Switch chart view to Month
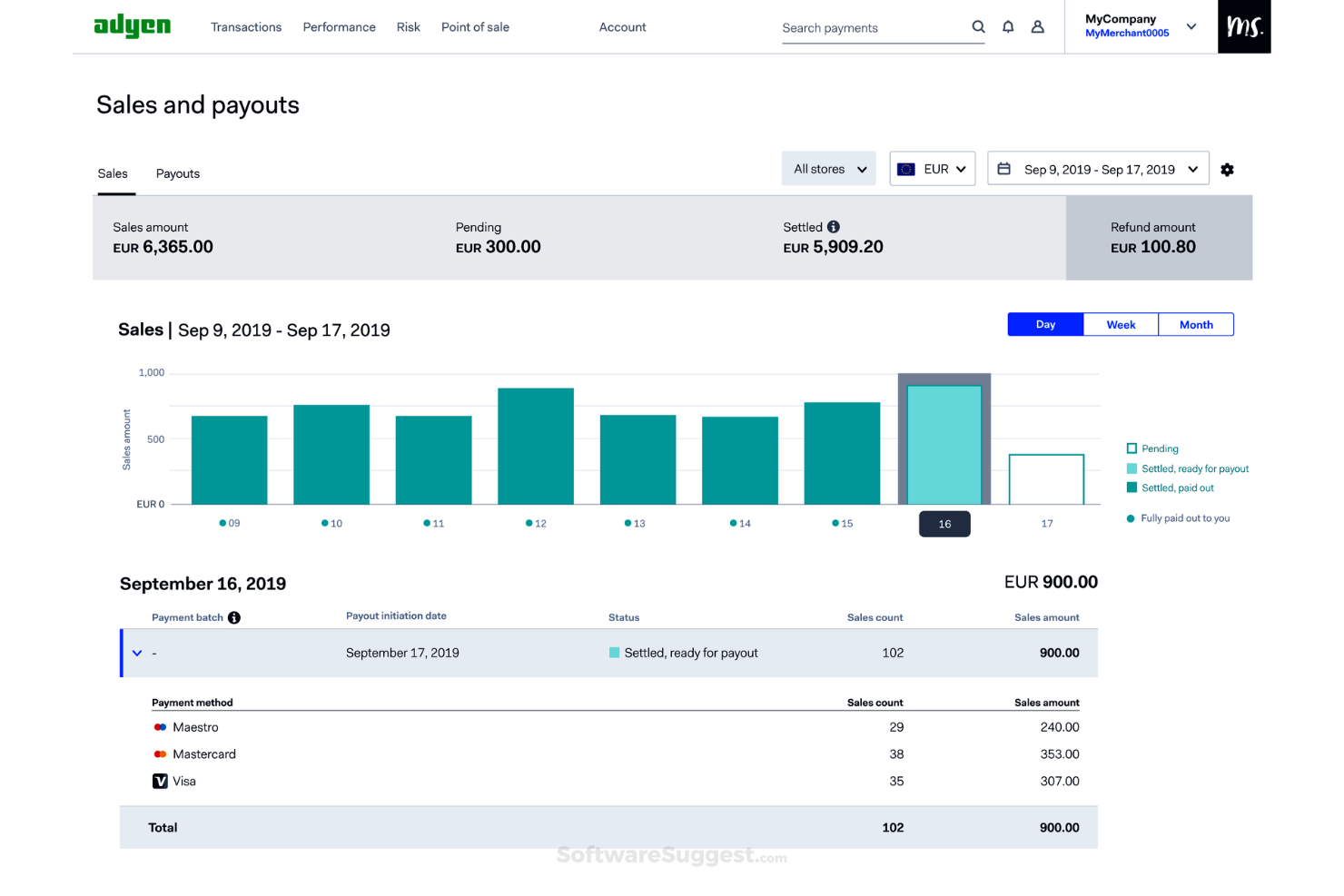Image resolution: width=1344 pixels, height=896 pixels. click(x=1196, y=324)
